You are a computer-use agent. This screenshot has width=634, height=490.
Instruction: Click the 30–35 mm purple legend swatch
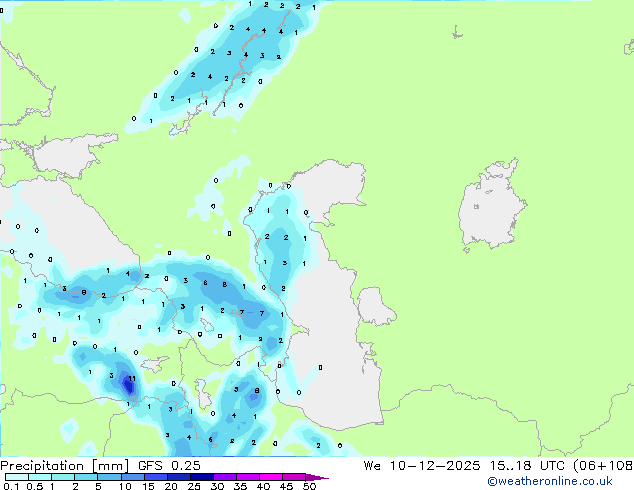click(225, 477)
